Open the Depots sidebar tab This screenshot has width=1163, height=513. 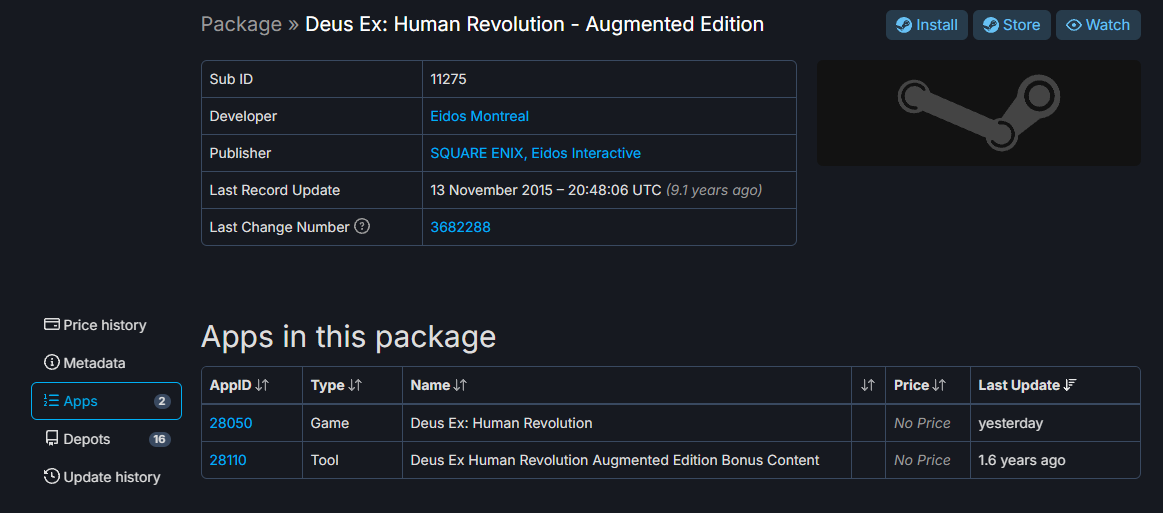106,439
